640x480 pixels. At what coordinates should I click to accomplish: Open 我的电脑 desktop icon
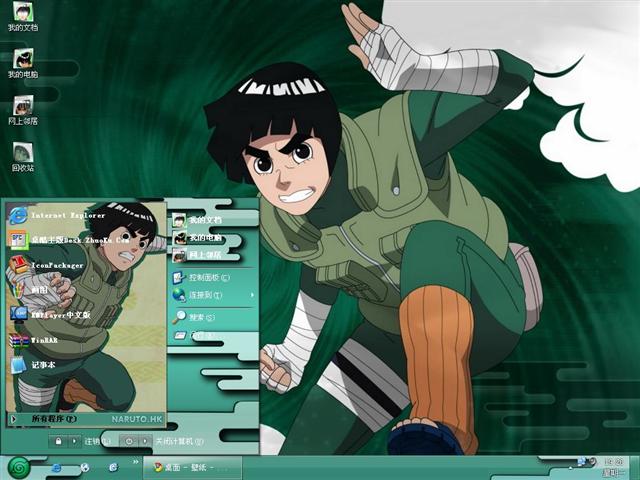23,63
